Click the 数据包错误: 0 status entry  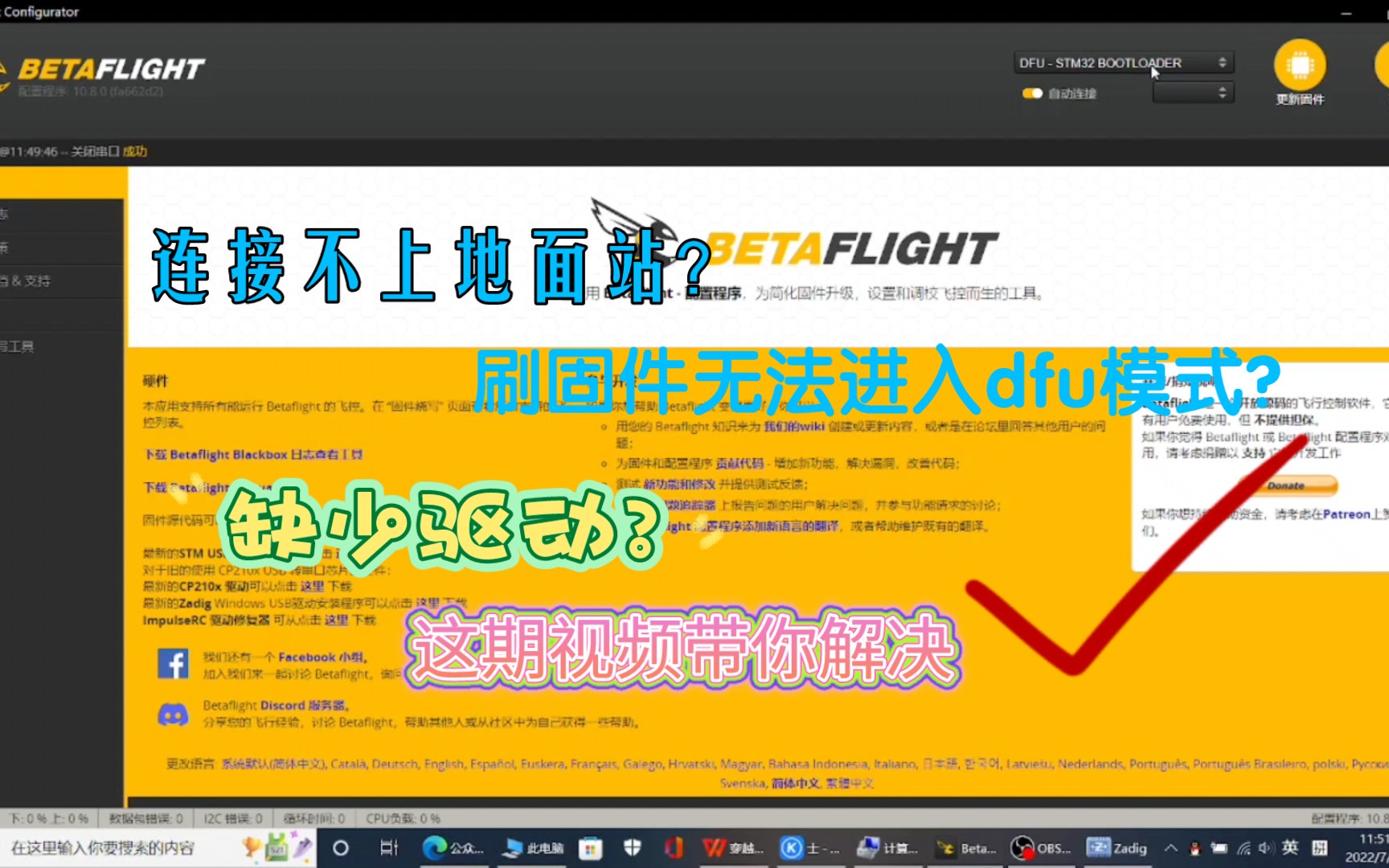coord(145,818)
